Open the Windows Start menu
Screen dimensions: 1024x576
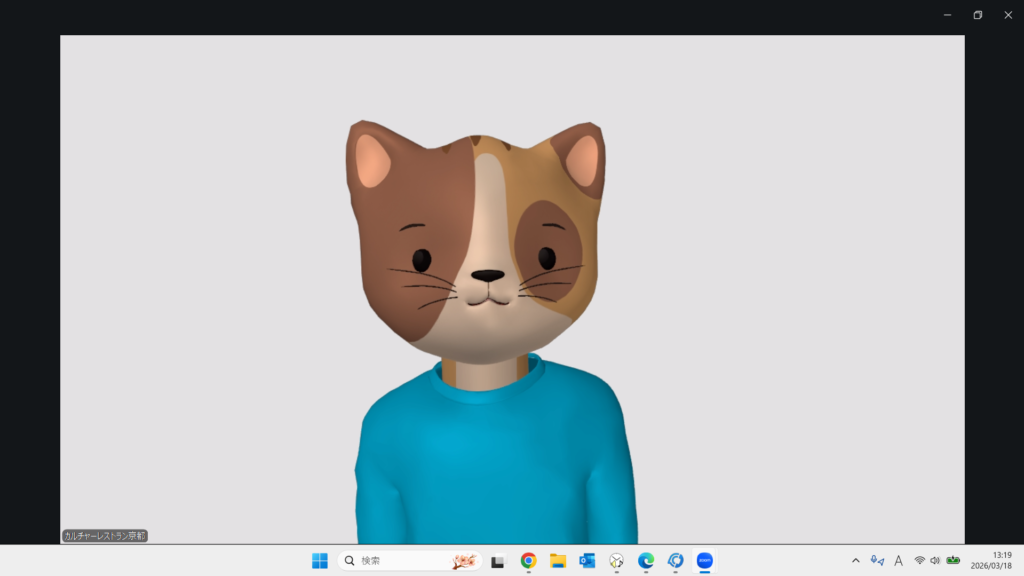click(320, 561)
